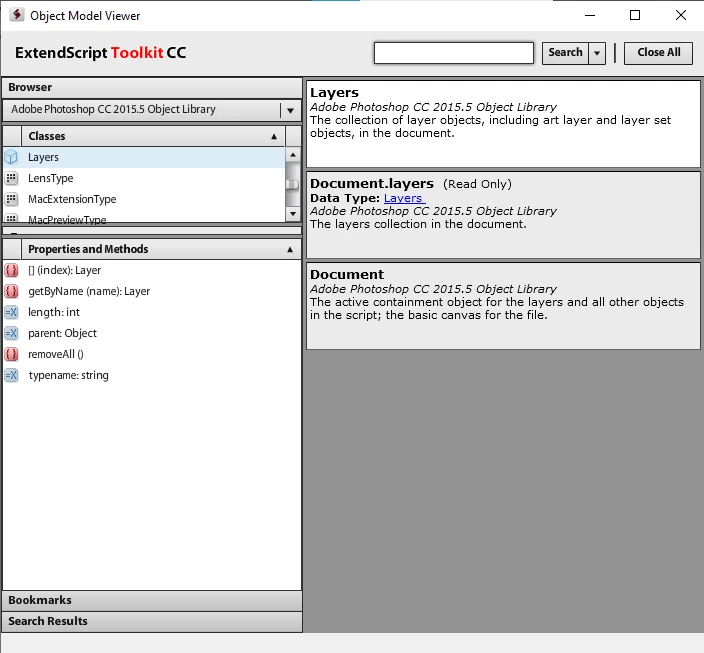The height and width of the screenshot is (653, 704).
Task: Select getByName (name): Layer method
Action: [152, 291]
